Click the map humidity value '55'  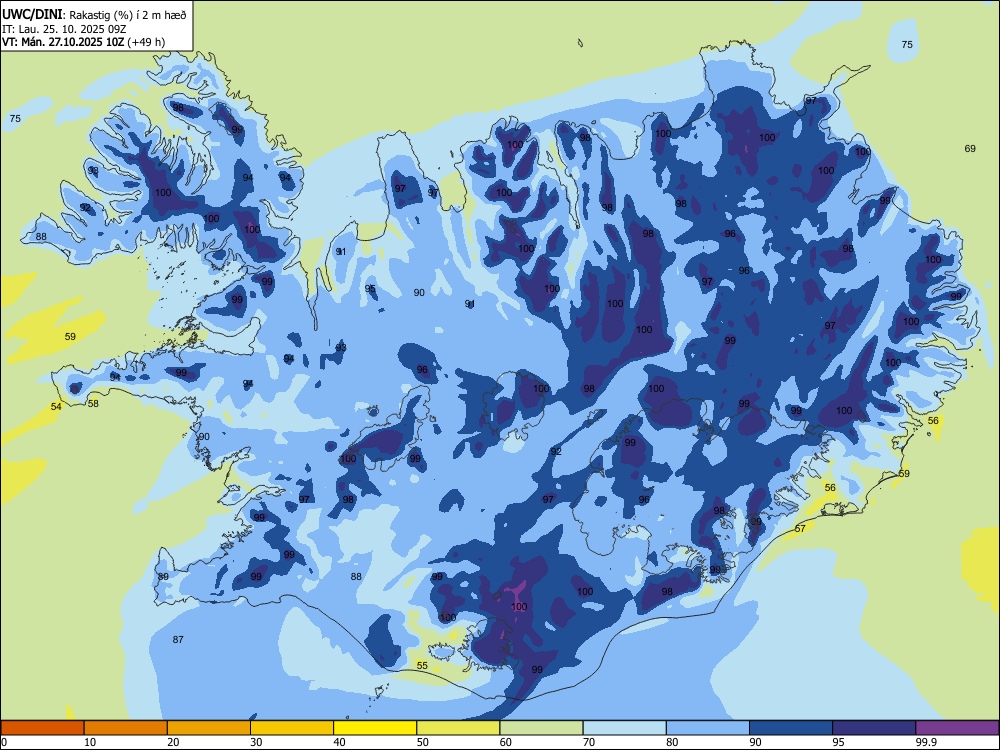click(422, 665)
